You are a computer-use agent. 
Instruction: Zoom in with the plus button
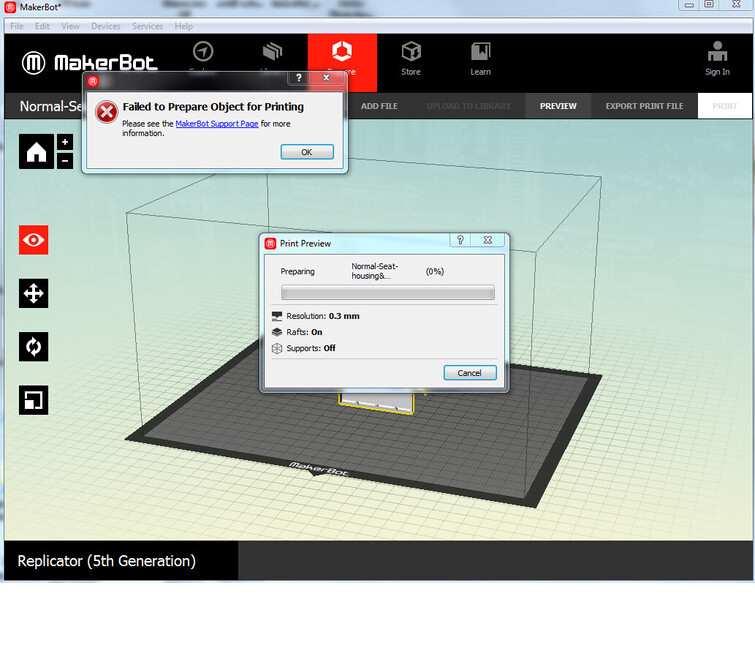click(65, 142)
